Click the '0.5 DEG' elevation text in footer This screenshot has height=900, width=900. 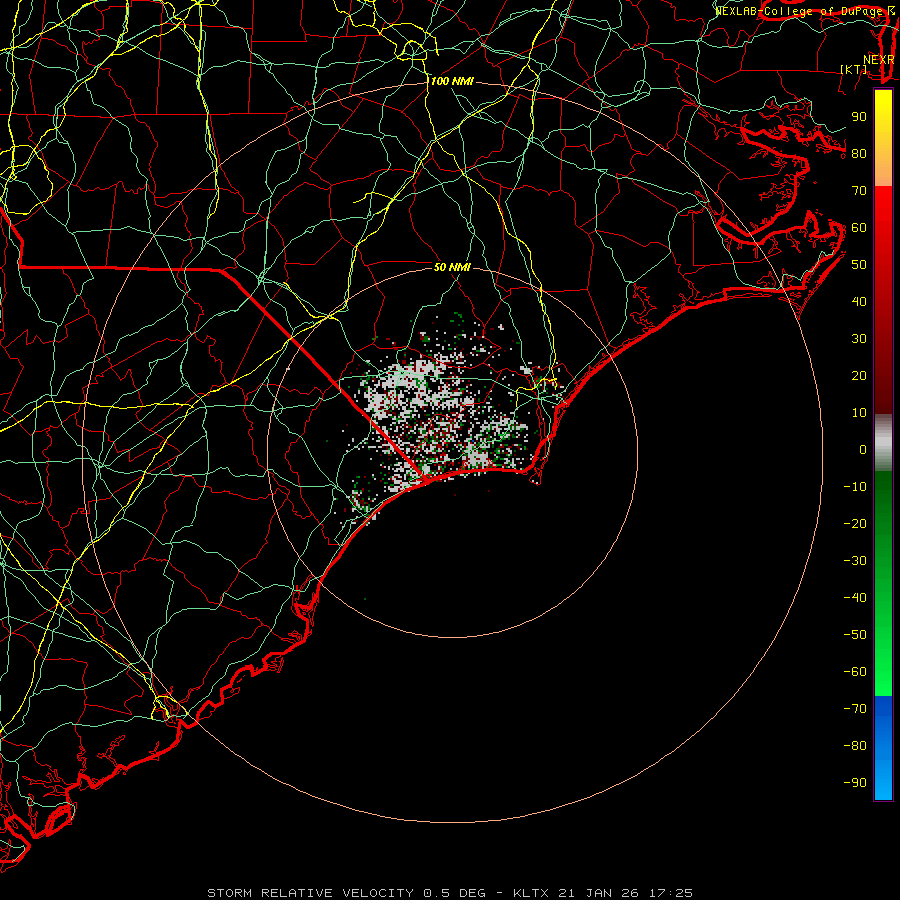click(455, 893)
